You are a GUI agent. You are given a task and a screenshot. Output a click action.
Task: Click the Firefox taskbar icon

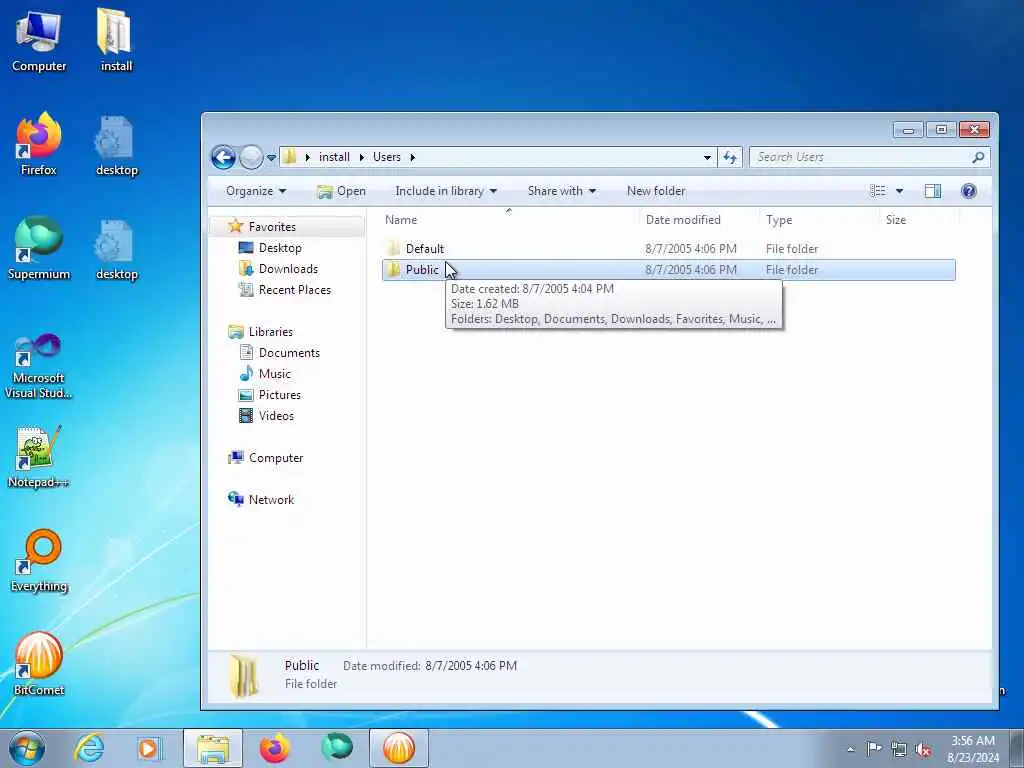(275, 748)
